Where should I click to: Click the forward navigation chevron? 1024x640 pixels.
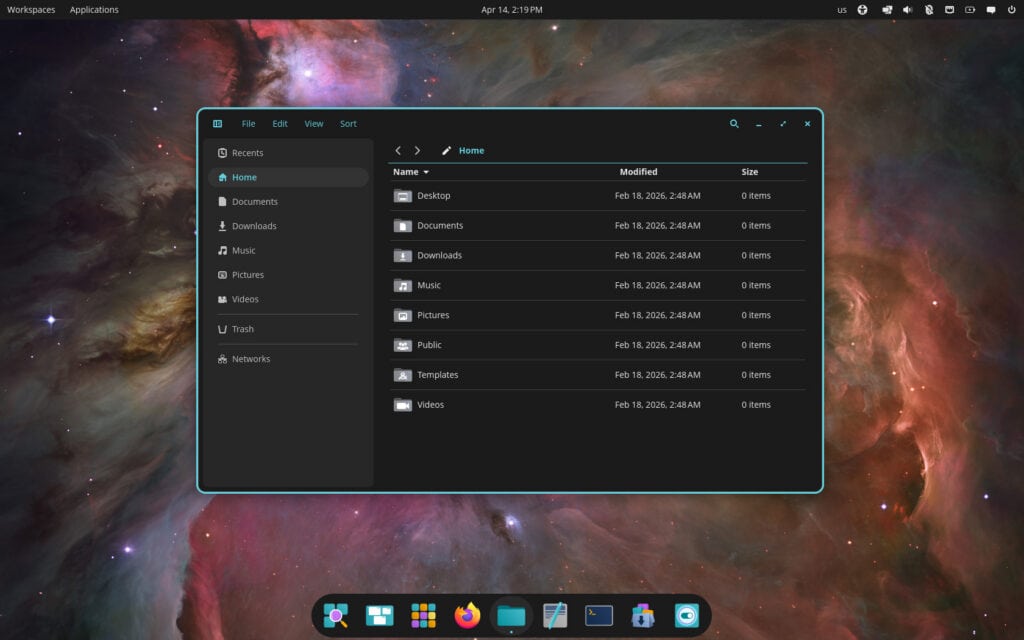pos(417,150)
